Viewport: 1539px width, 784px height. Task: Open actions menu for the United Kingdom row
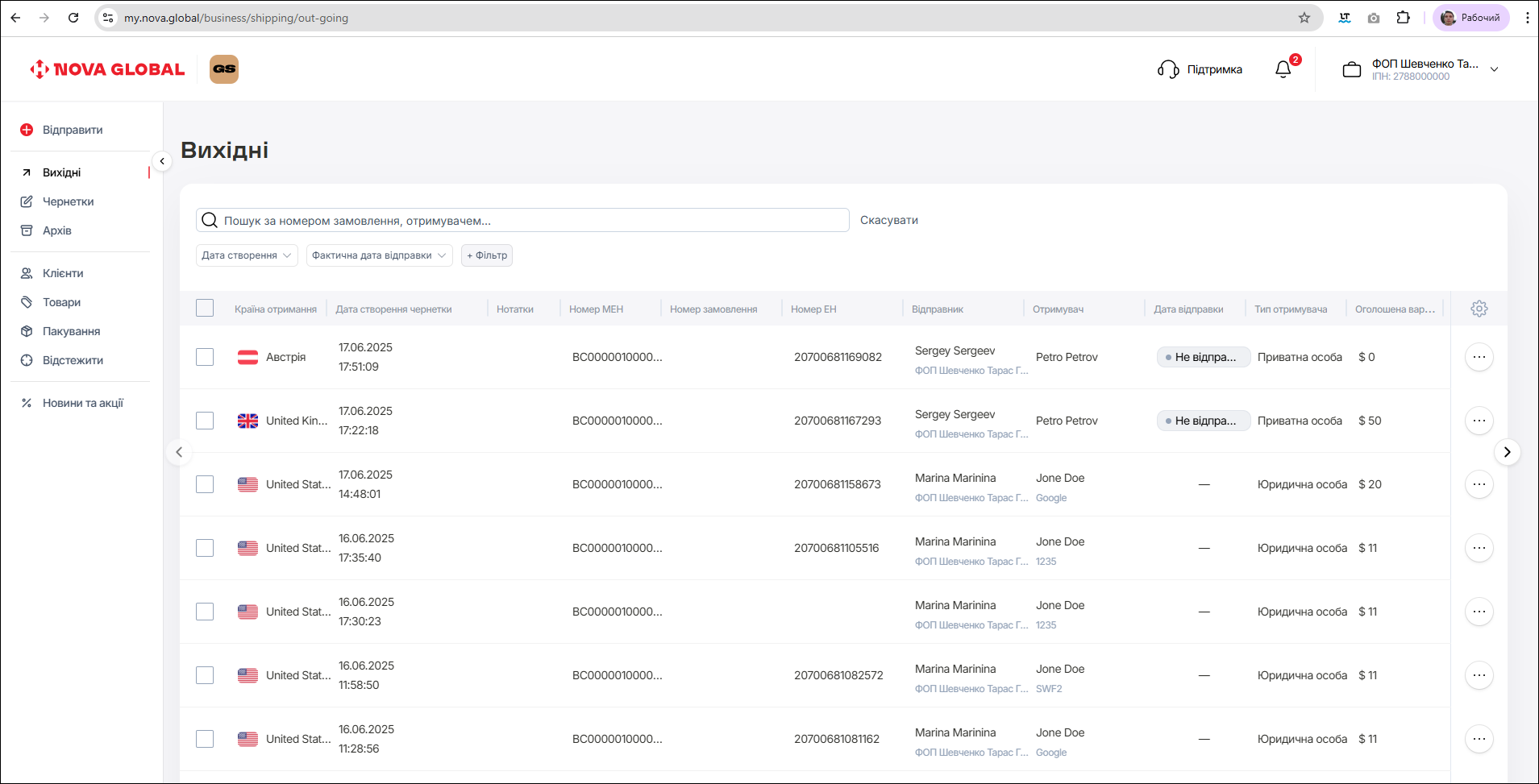[1479, 421]
